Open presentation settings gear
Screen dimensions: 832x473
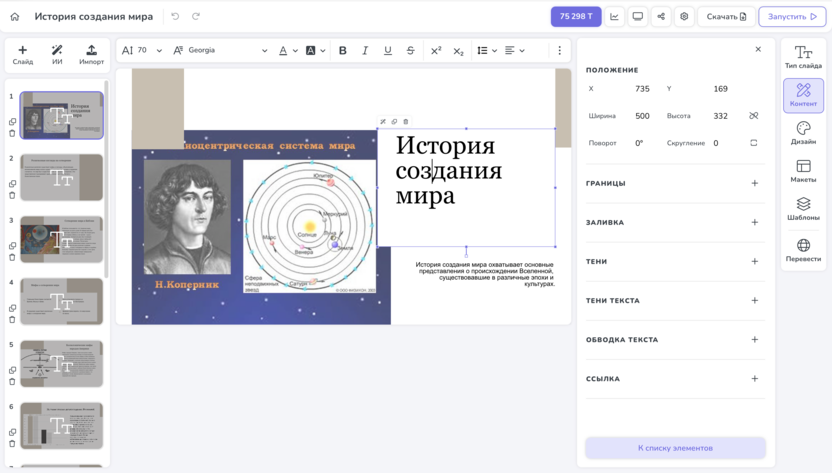pyautogui.click(x=684, y=16)
